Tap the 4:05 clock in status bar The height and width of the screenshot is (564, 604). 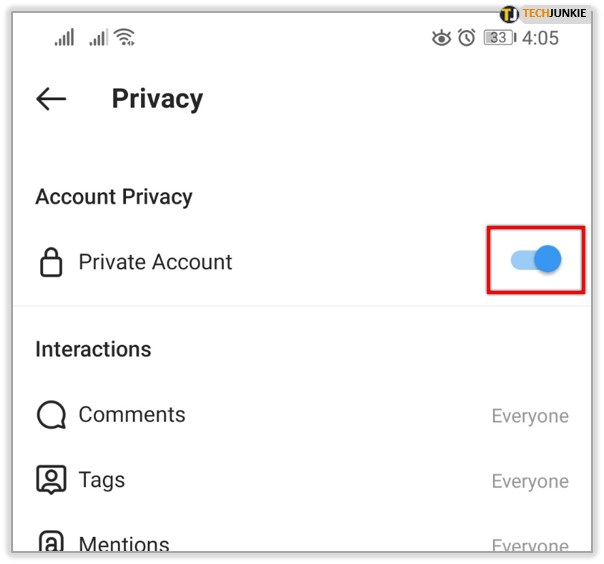click(540, 38)
